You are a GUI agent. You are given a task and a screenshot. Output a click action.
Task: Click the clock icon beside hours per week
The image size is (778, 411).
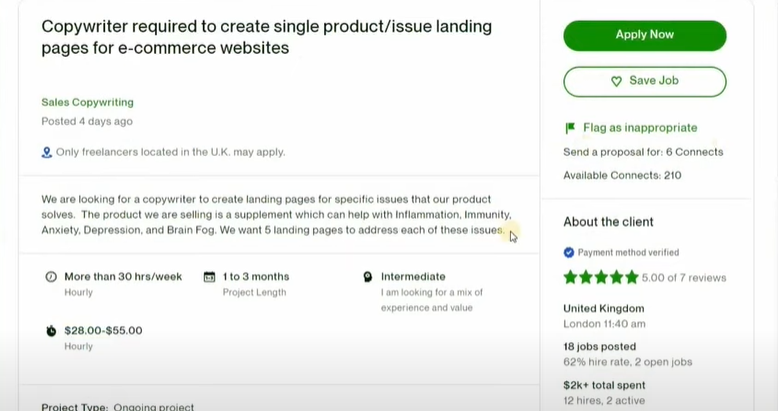click(x=51, y=277)
